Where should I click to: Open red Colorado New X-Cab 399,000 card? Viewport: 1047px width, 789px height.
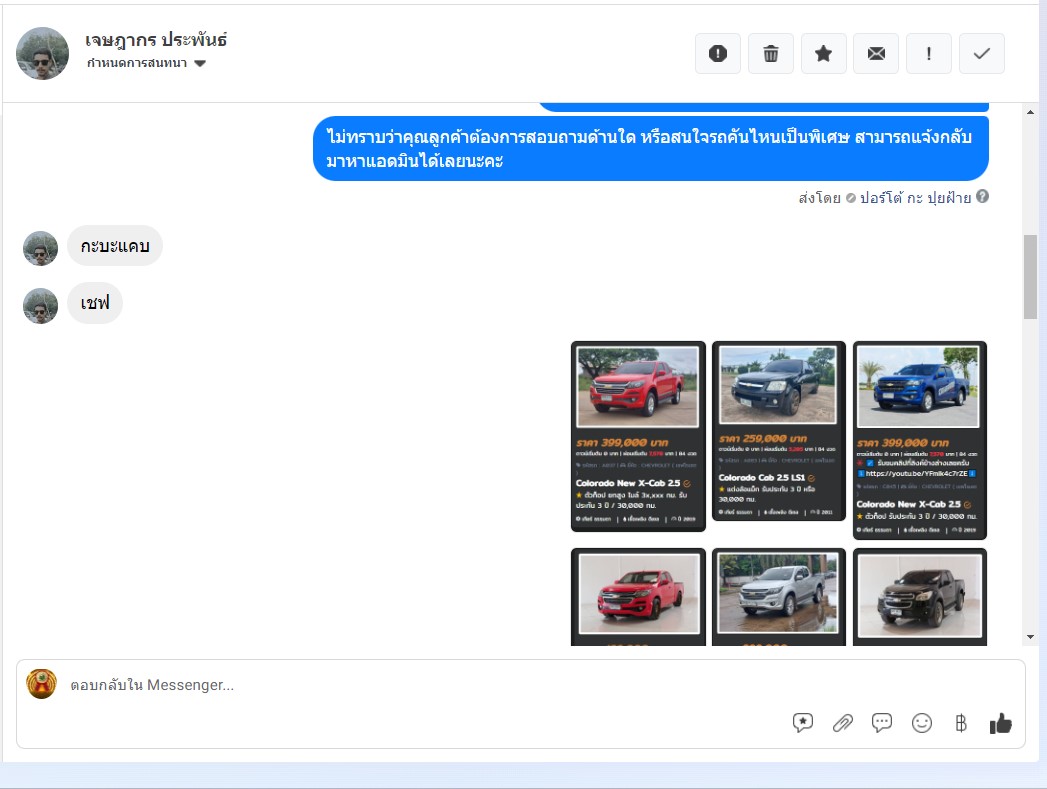[638, 437]
